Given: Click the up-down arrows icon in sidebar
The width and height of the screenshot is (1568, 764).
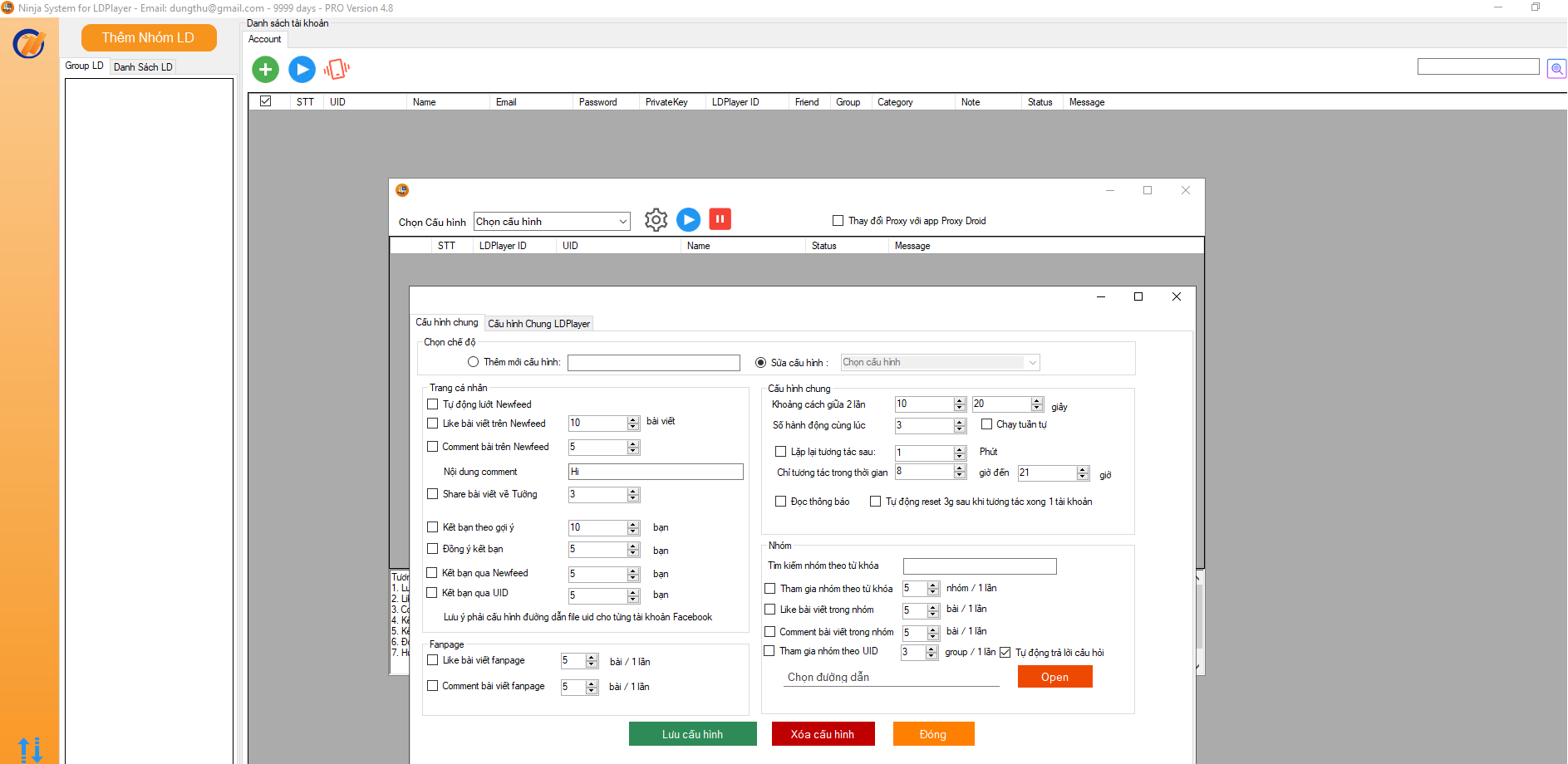Looking at the screenshot, I should coord(30,749).
